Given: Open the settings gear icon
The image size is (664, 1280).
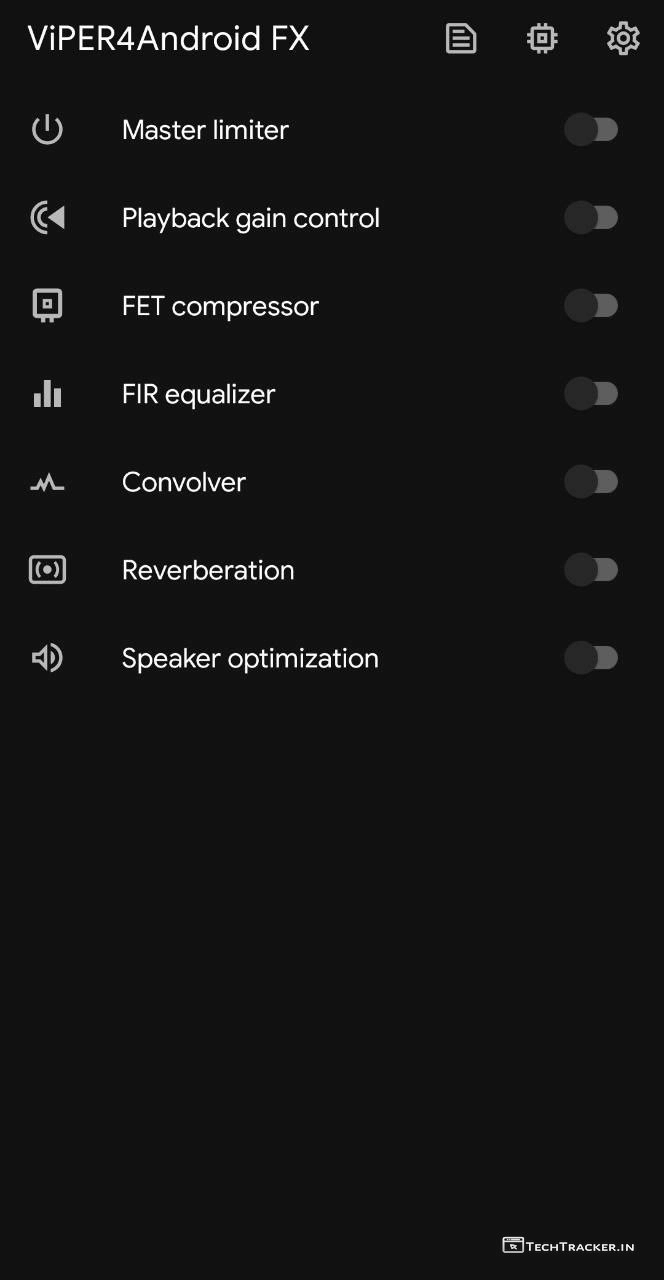Looking at the screenshot, I should pyautogui.click(x=623, y=39).
